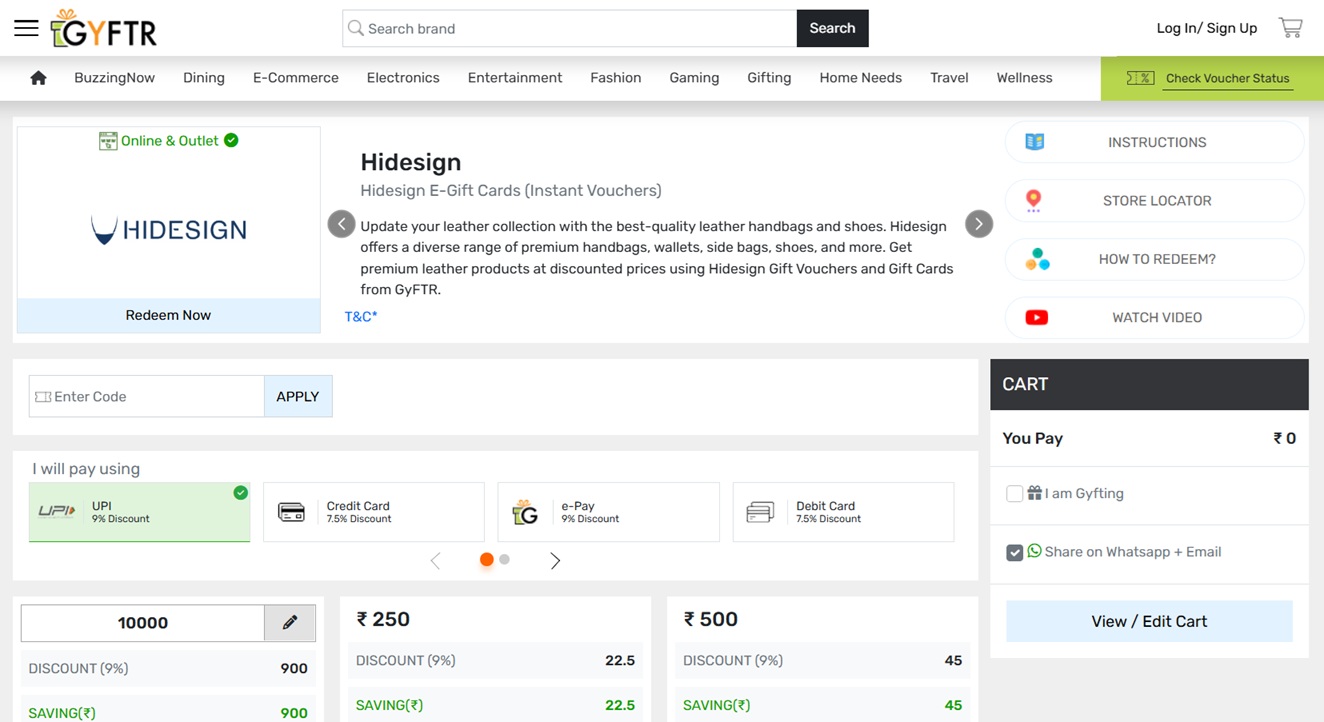Open the T&C* link
The image size is (1324, 722).
[361, 317]
